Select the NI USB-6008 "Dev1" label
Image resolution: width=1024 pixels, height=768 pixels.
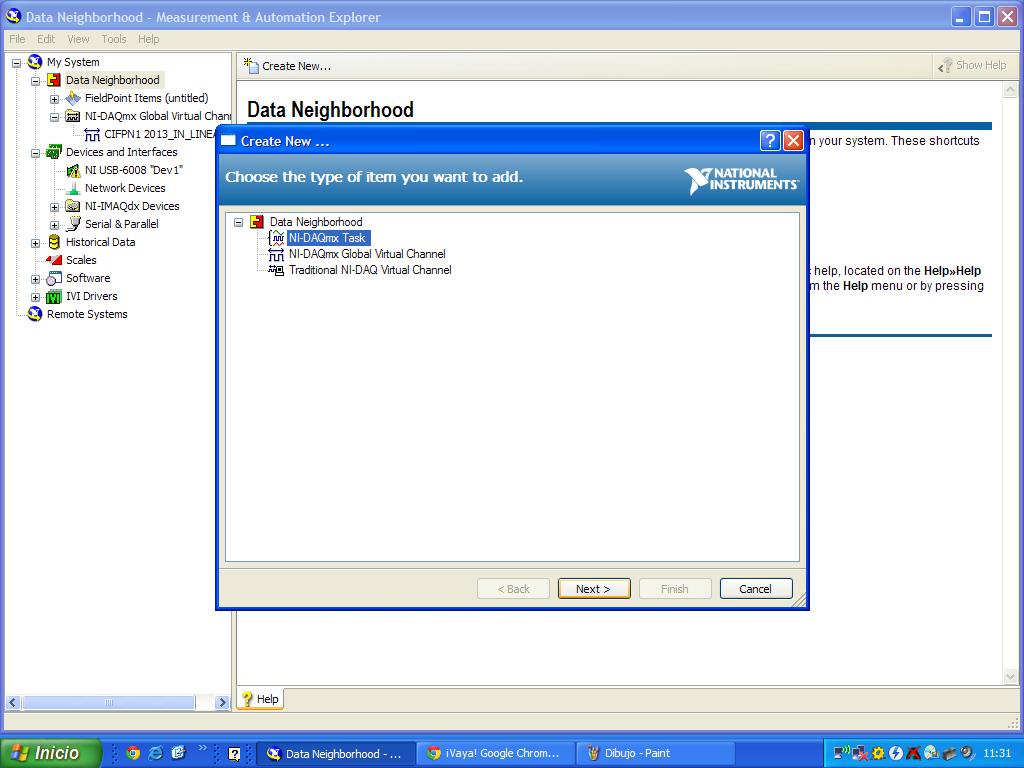tap(134, 170)
